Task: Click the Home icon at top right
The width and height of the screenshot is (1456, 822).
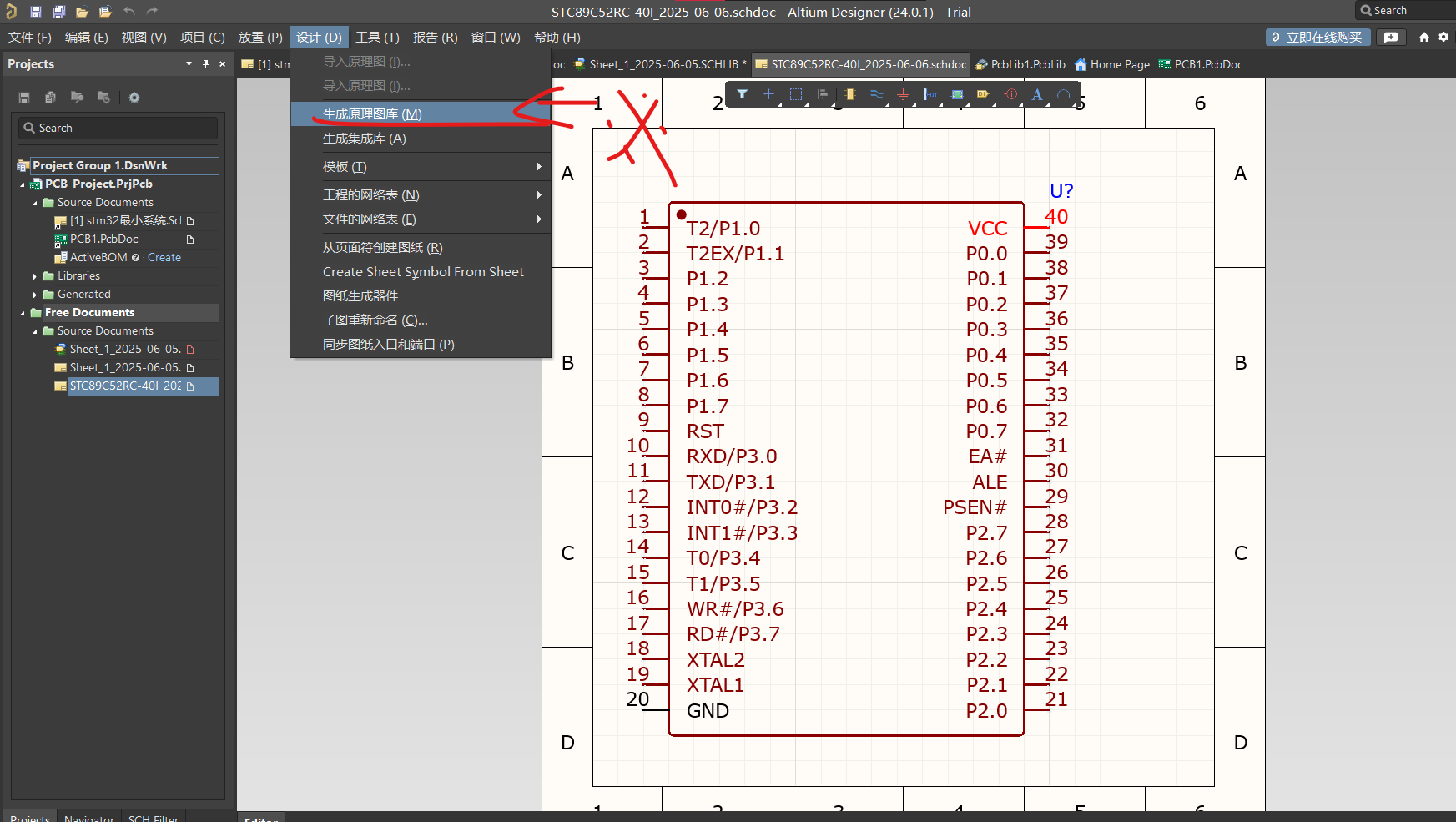Action: (x=1424, y=37)
